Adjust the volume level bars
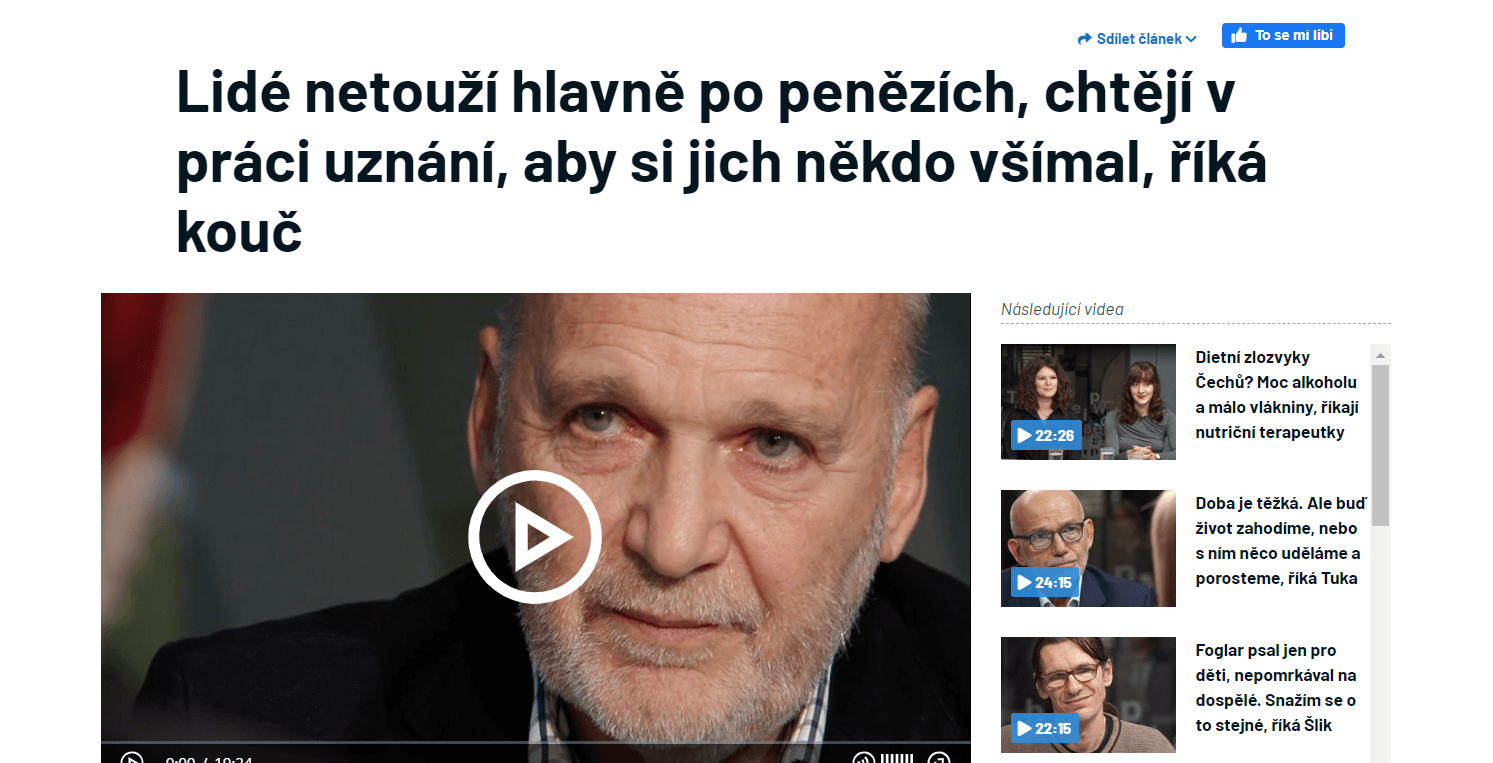The image size is (1493, 763). tap(897, 758)
